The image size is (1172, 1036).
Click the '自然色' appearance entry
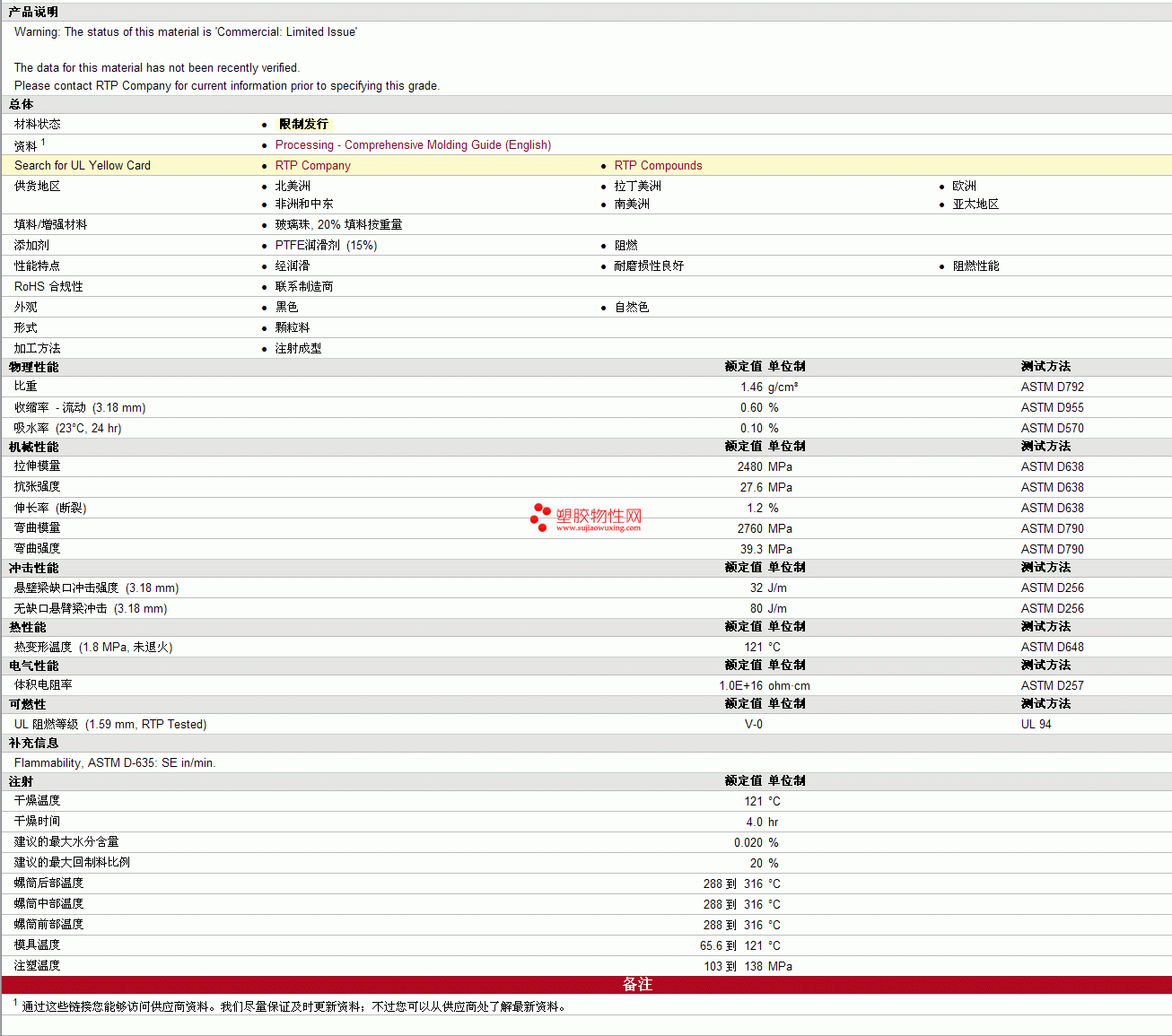point(632,307)
